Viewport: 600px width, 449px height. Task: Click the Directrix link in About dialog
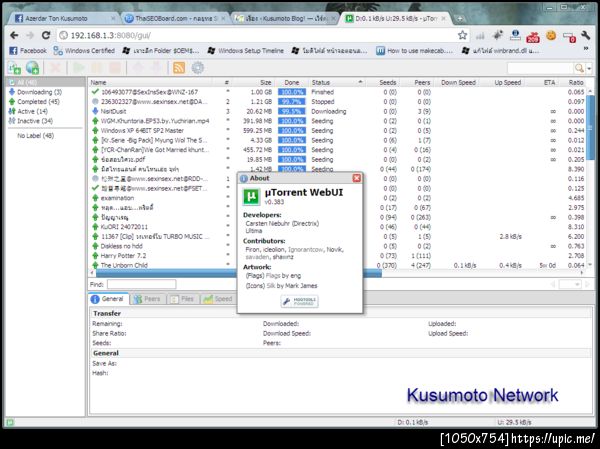point(306,223)
